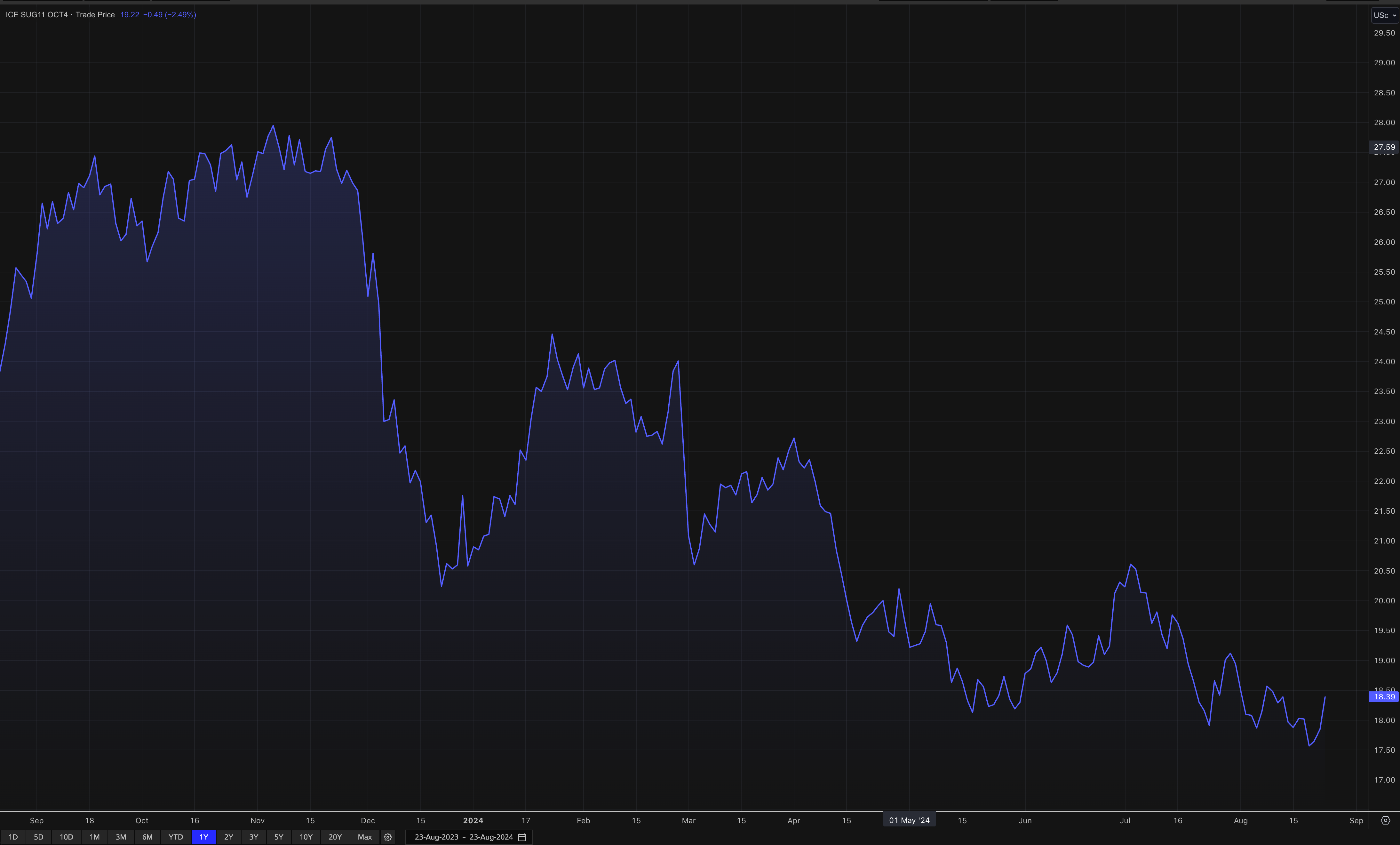Switch to 2Y time range

pos(228,837)
